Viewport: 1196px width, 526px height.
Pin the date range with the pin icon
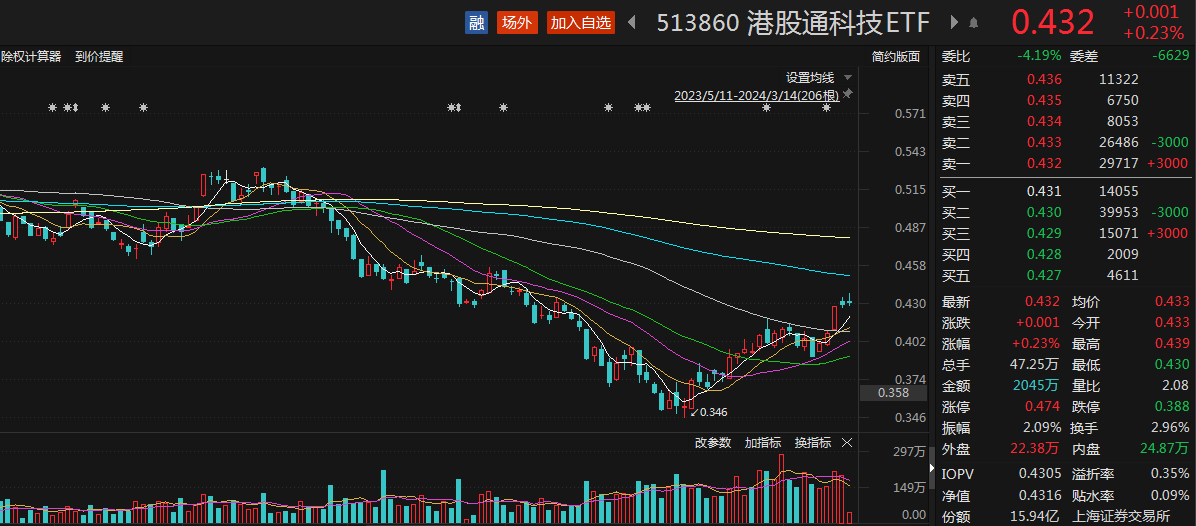click(848, 94)
